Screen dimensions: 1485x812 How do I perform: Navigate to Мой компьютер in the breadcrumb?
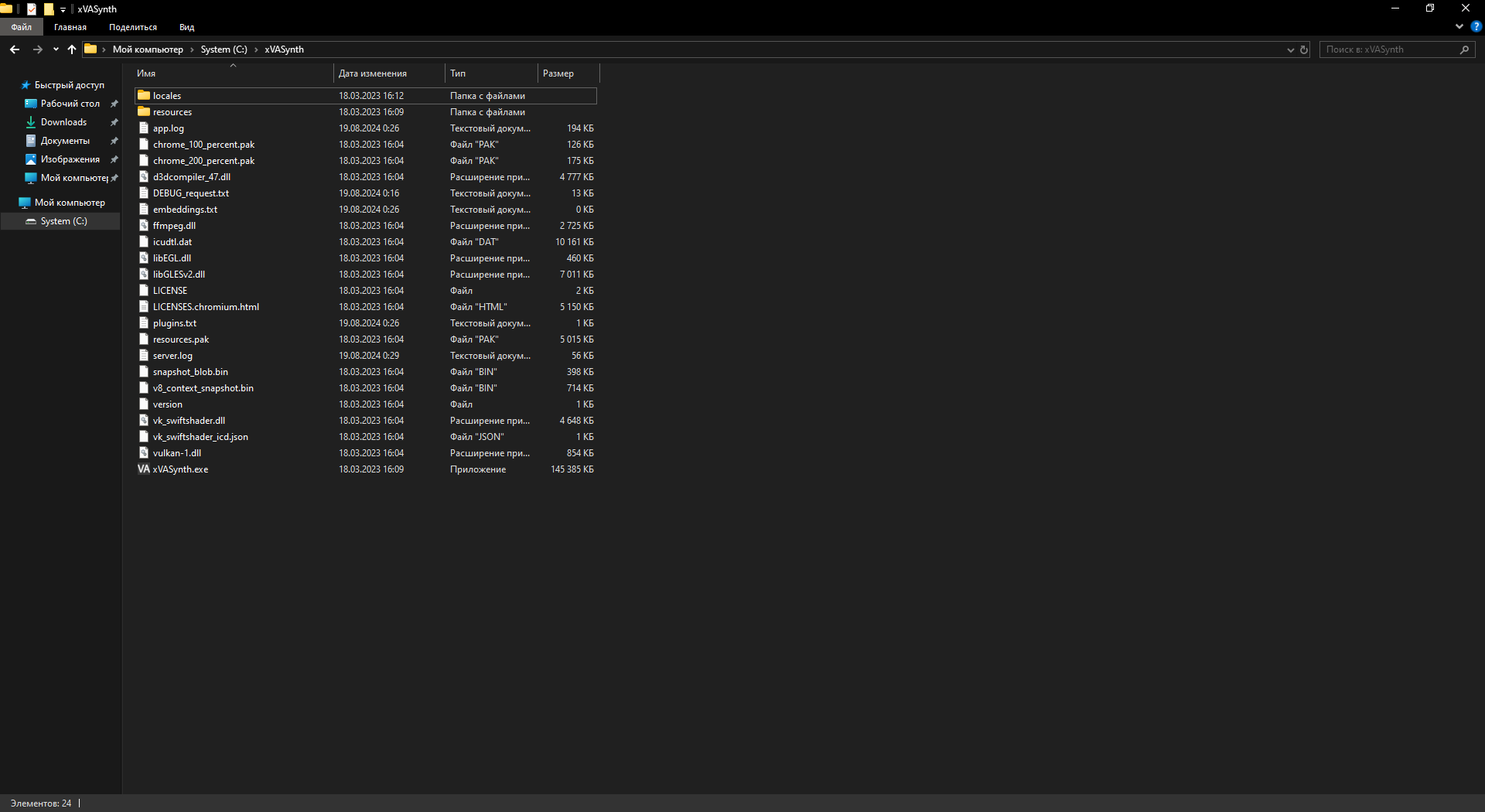pos(148,49)
